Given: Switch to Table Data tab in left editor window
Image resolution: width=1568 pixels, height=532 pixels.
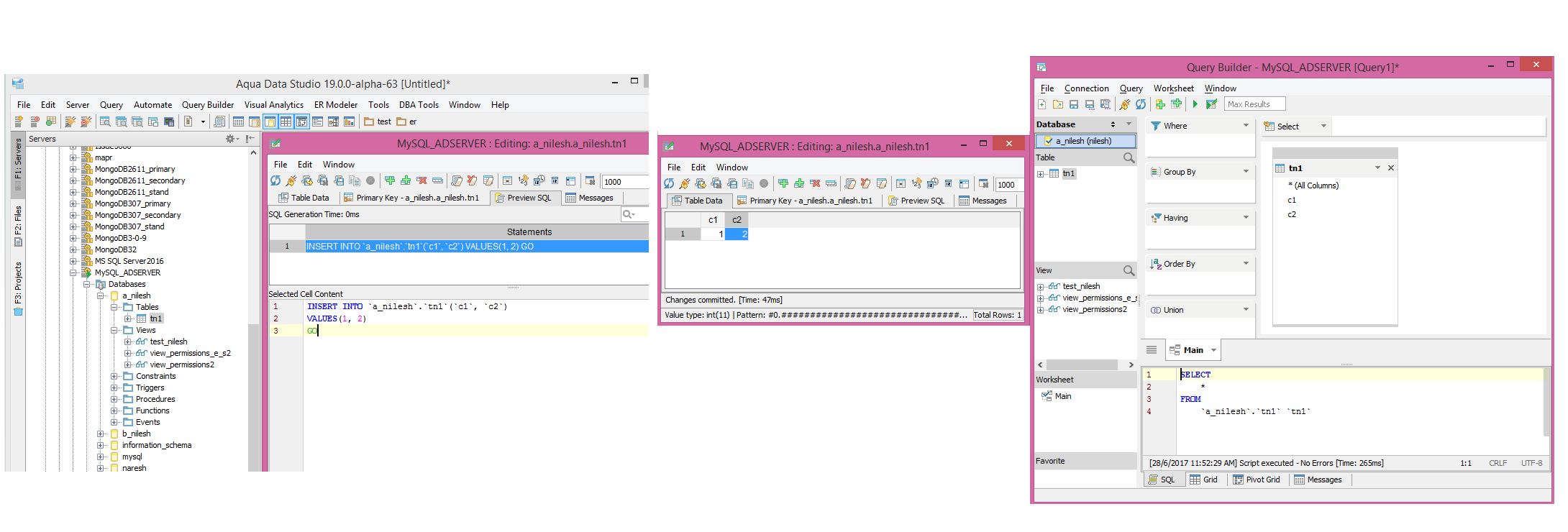Looking at the screenshot, I should click(x=304, y=198).
